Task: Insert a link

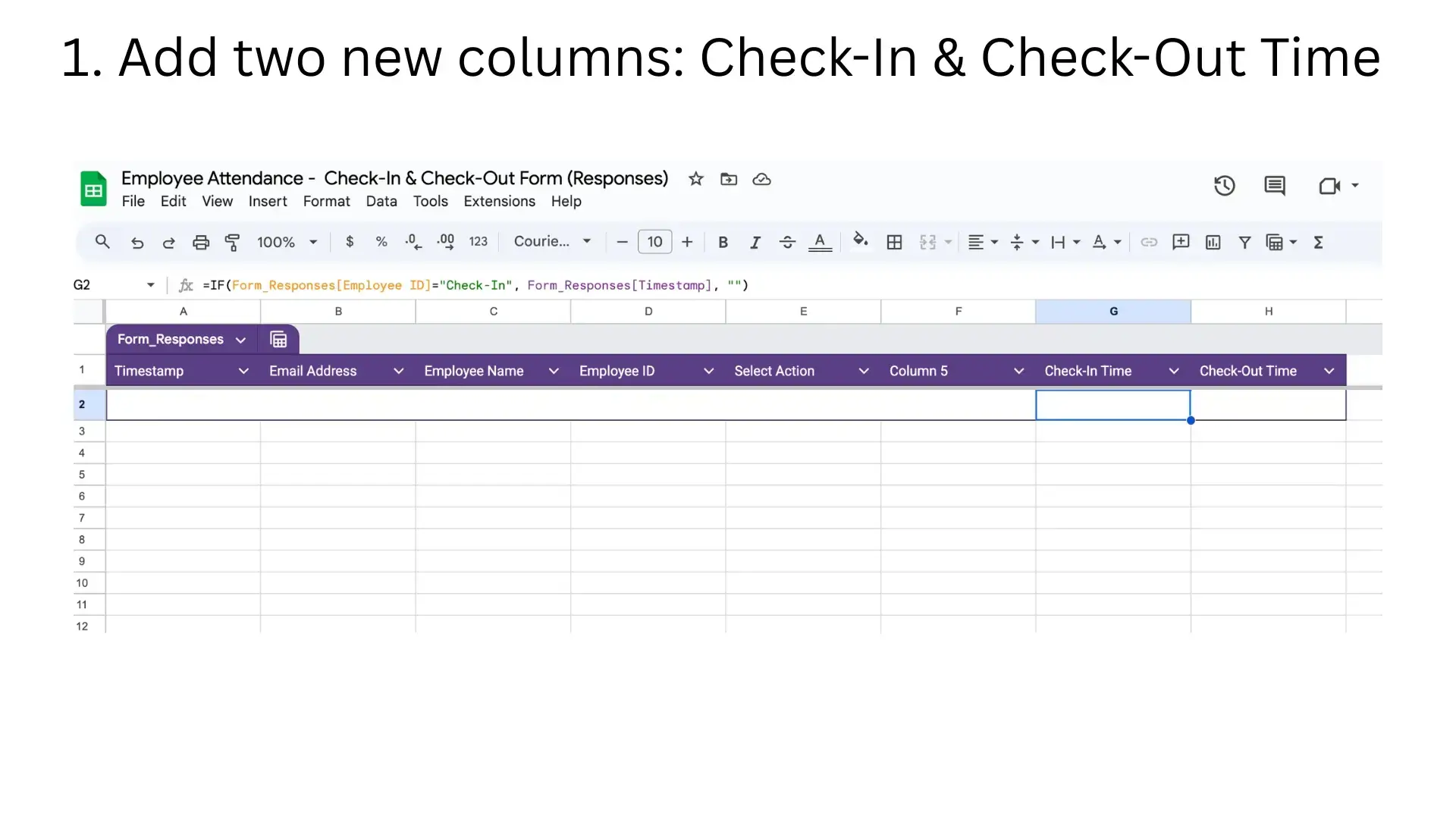Action: click(1149, 242)
